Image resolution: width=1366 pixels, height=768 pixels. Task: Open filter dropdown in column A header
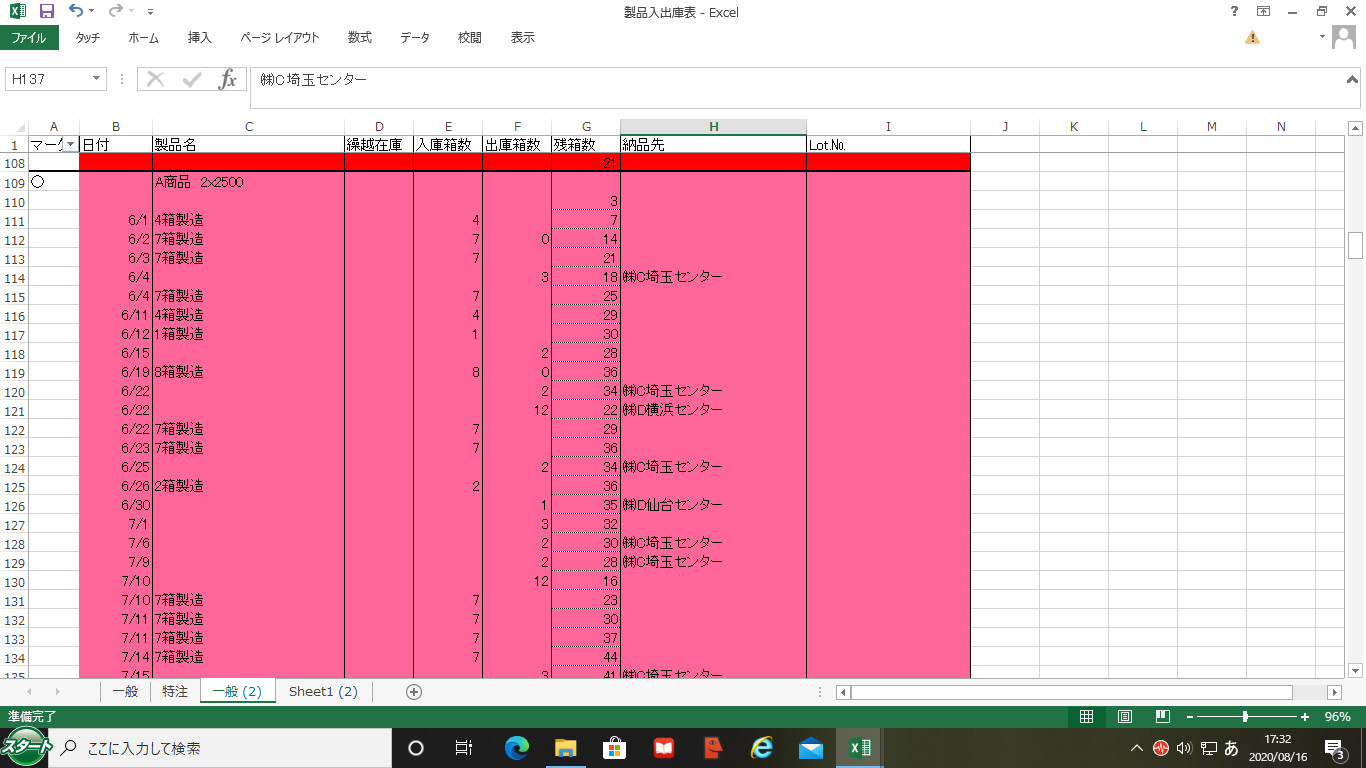70,145
